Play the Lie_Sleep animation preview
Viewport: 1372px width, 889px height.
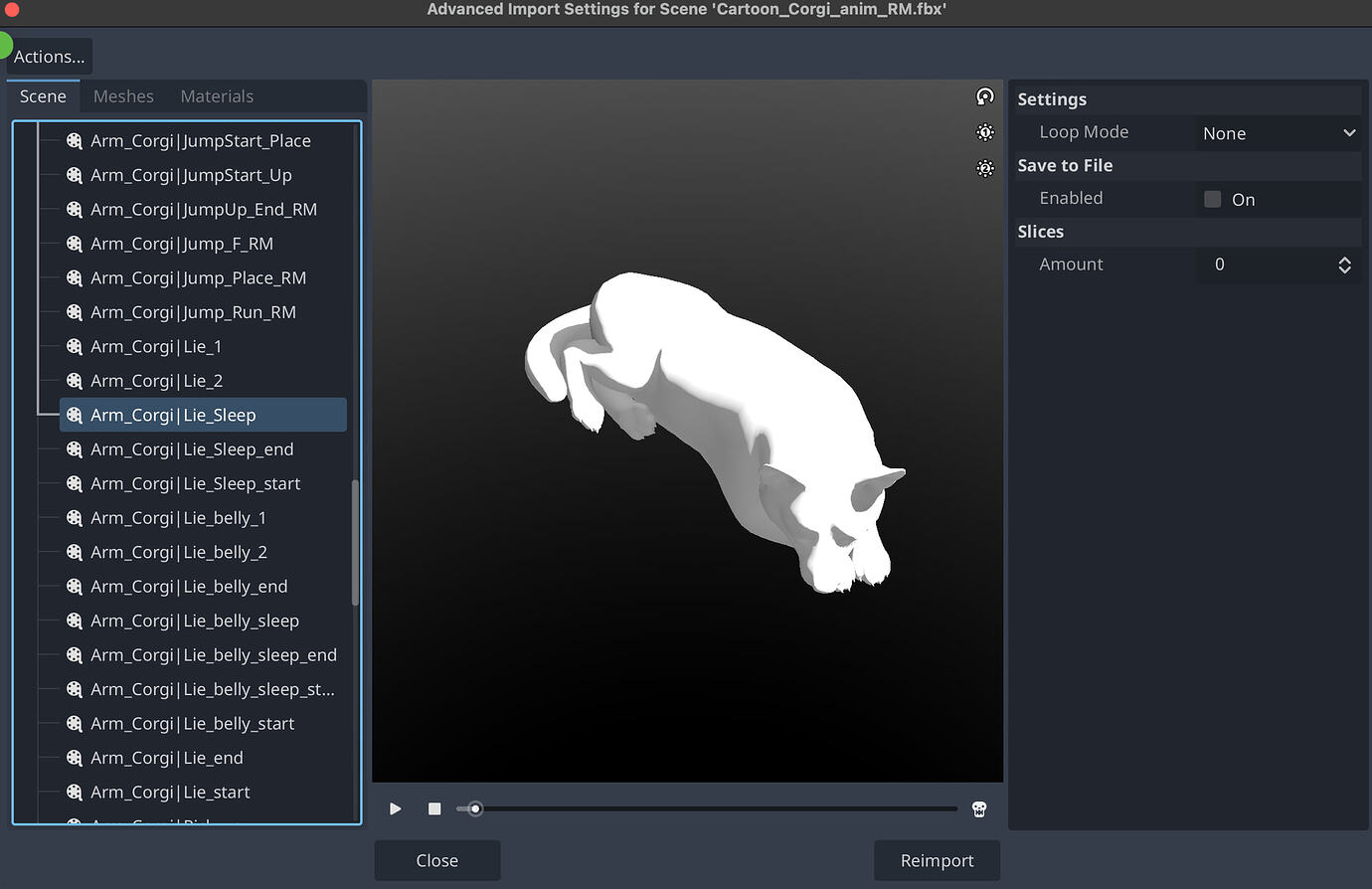tap(395, 808)
